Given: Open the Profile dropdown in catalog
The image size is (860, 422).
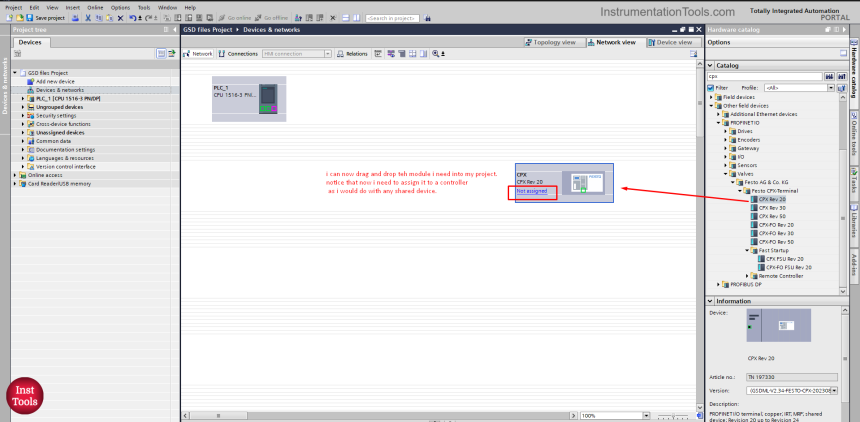Looking at the screenshot, I should pyautogui.click(x=830, y=88).
